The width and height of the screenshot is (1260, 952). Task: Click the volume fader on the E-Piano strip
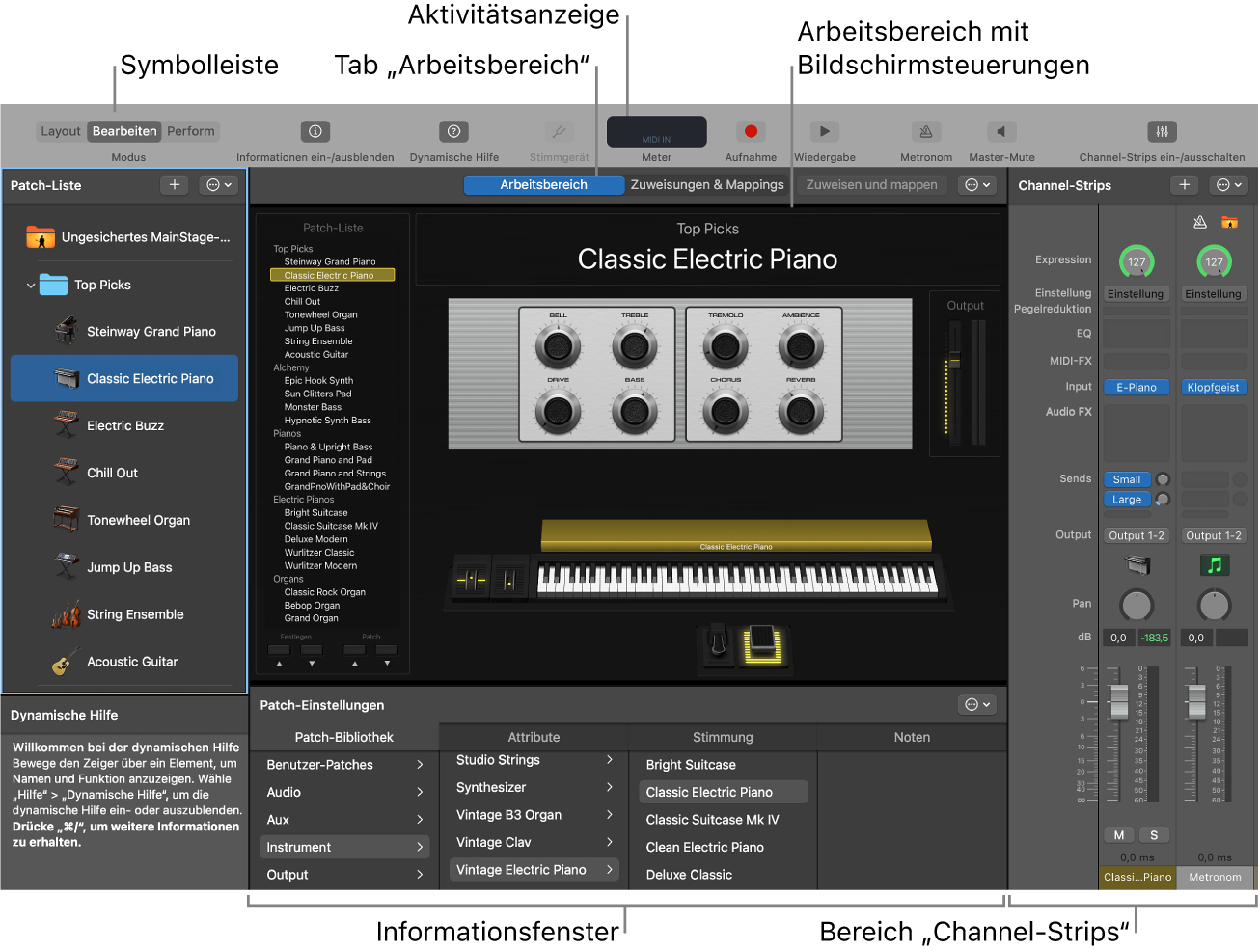point(1119,701)
